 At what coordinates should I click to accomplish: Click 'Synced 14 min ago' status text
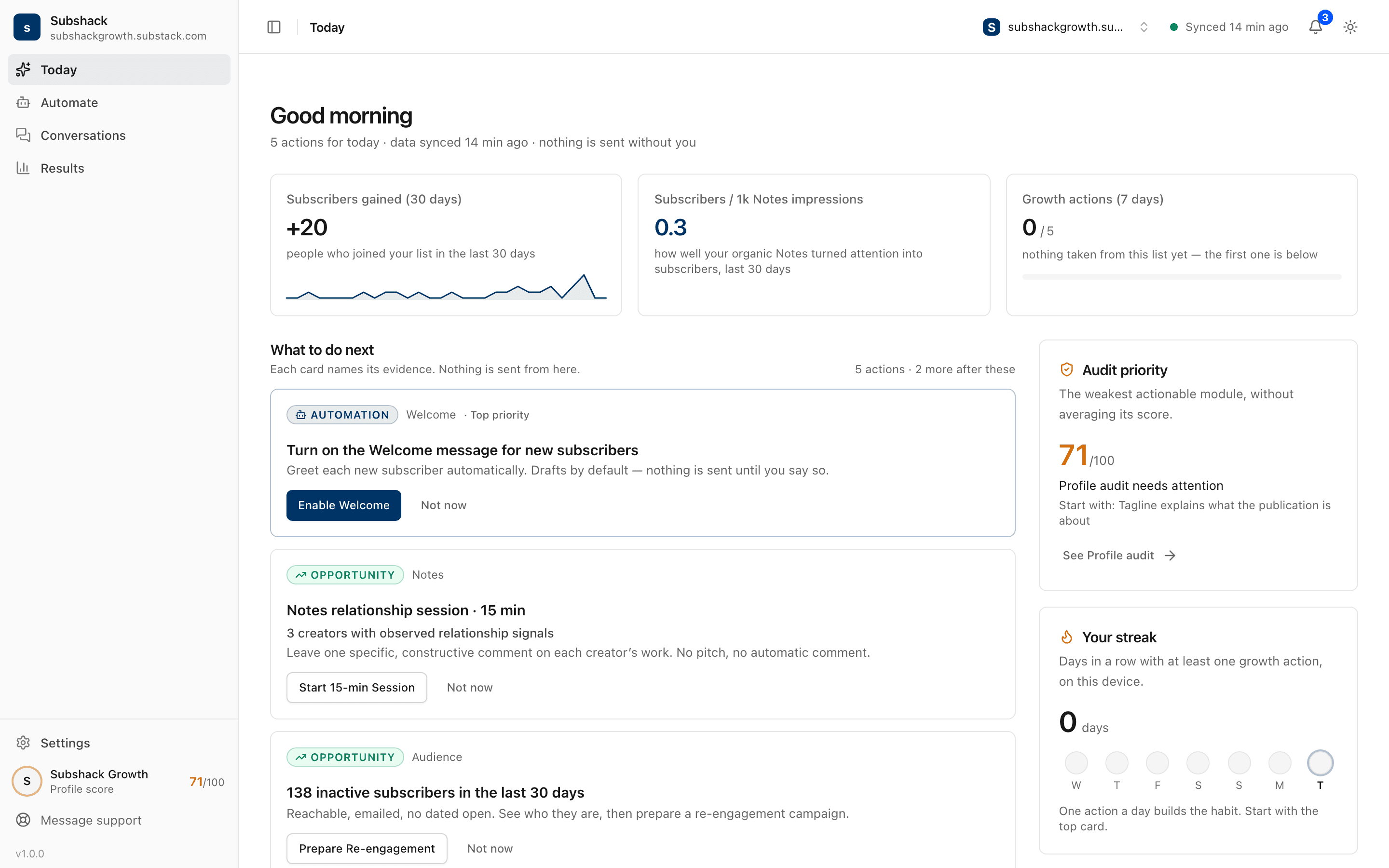click(x=1236, y=27)
